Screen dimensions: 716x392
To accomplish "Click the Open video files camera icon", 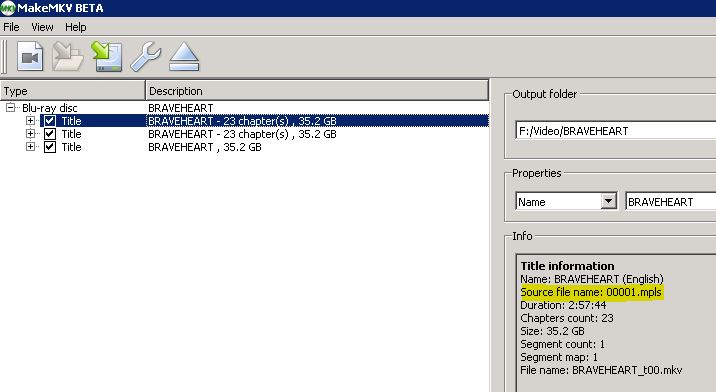I will pos(30,57).
